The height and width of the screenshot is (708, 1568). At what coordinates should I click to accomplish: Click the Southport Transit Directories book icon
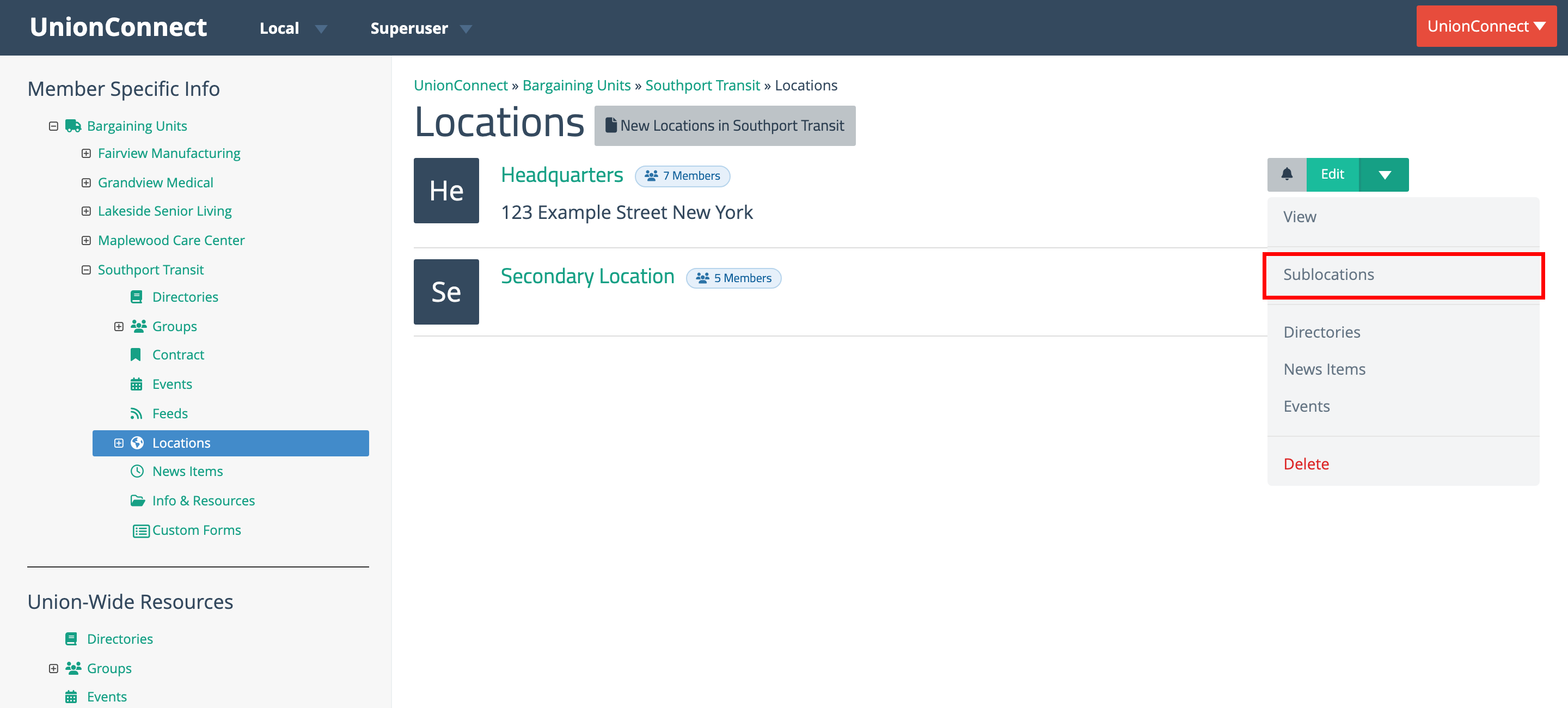tap(136, 297)
